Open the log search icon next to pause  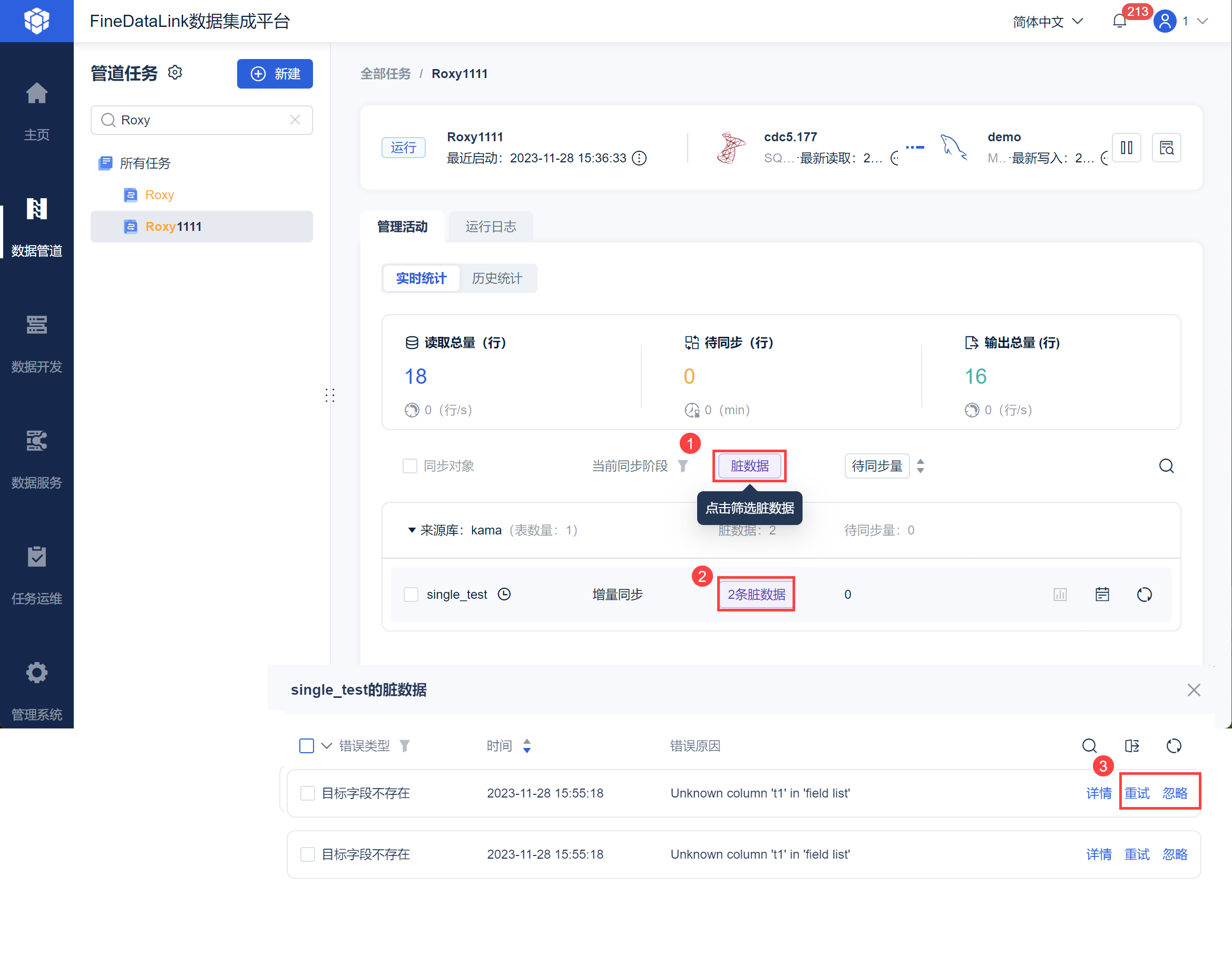click(1166, 148)
